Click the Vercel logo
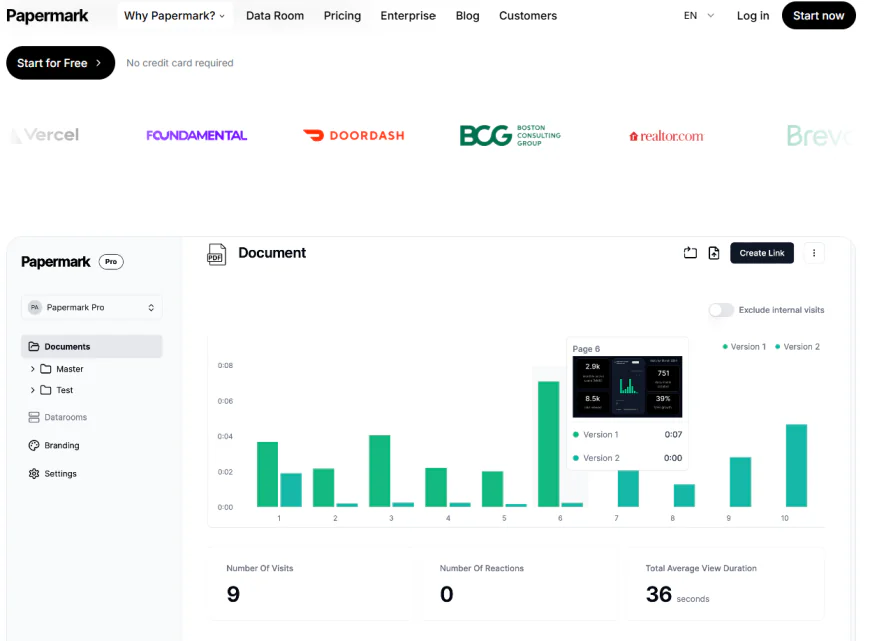Viewport: 870px width, 641px height. [45, 135]
